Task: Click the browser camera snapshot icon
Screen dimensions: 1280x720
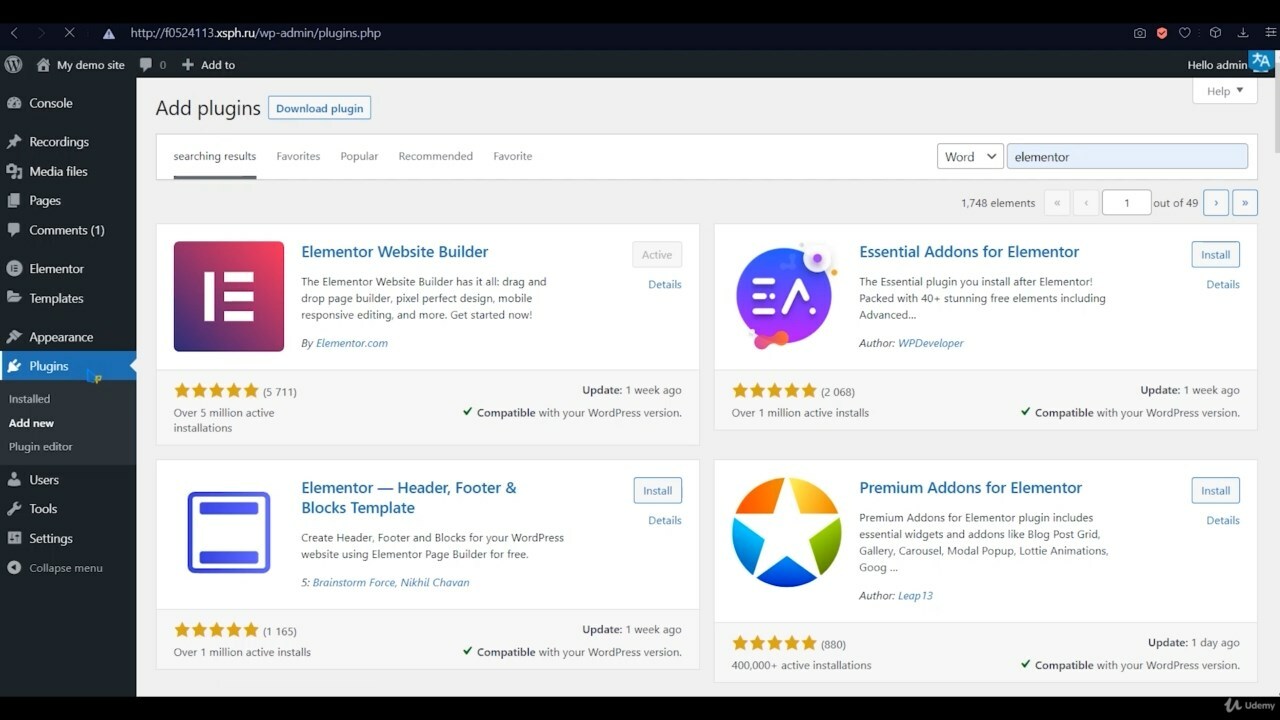Action: point(1140,33)
